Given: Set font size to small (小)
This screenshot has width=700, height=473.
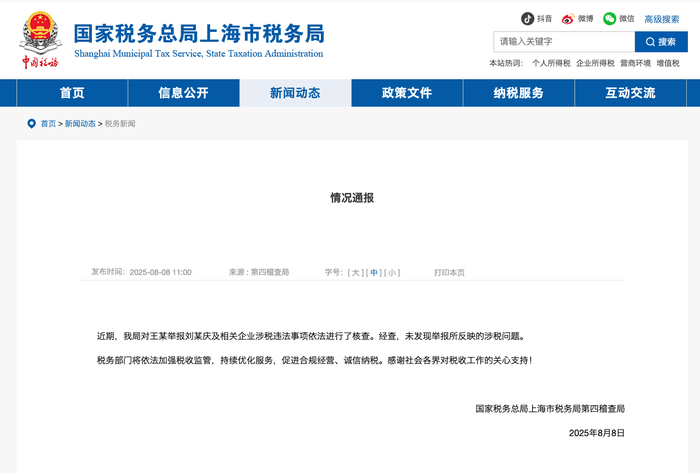Looking at the screenshot, I should point(393,272).
